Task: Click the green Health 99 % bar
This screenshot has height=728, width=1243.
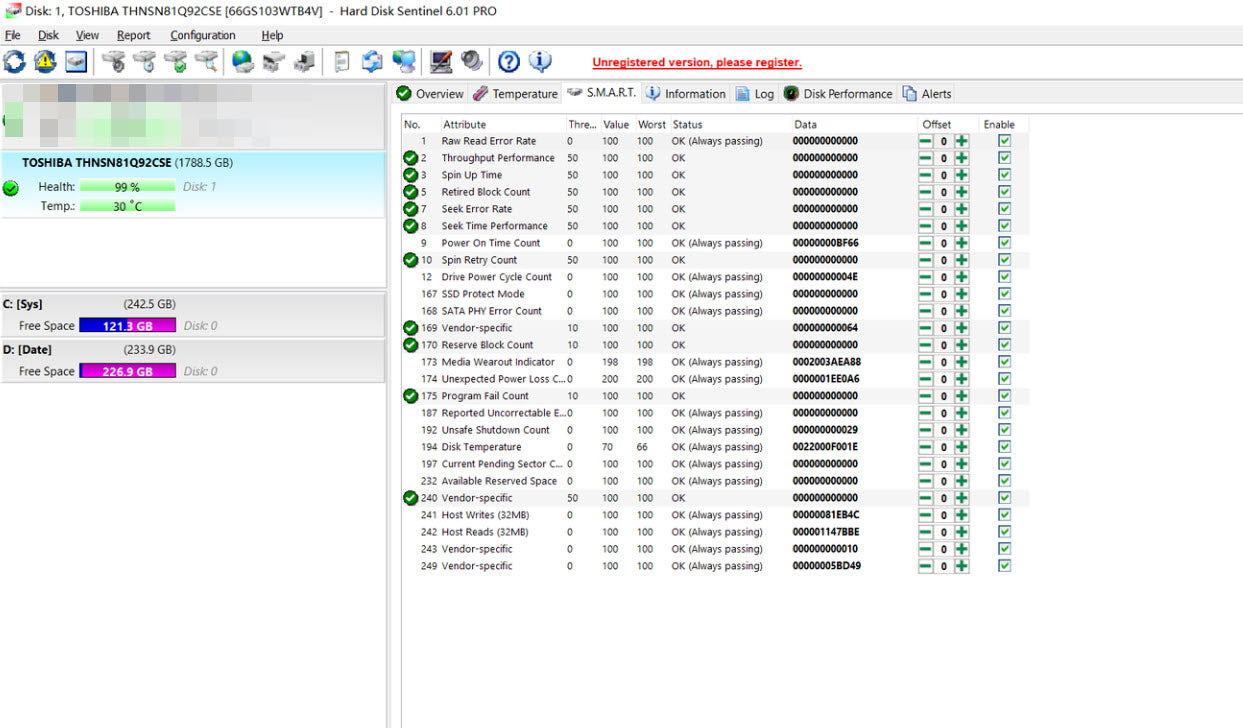Action: 127,187
